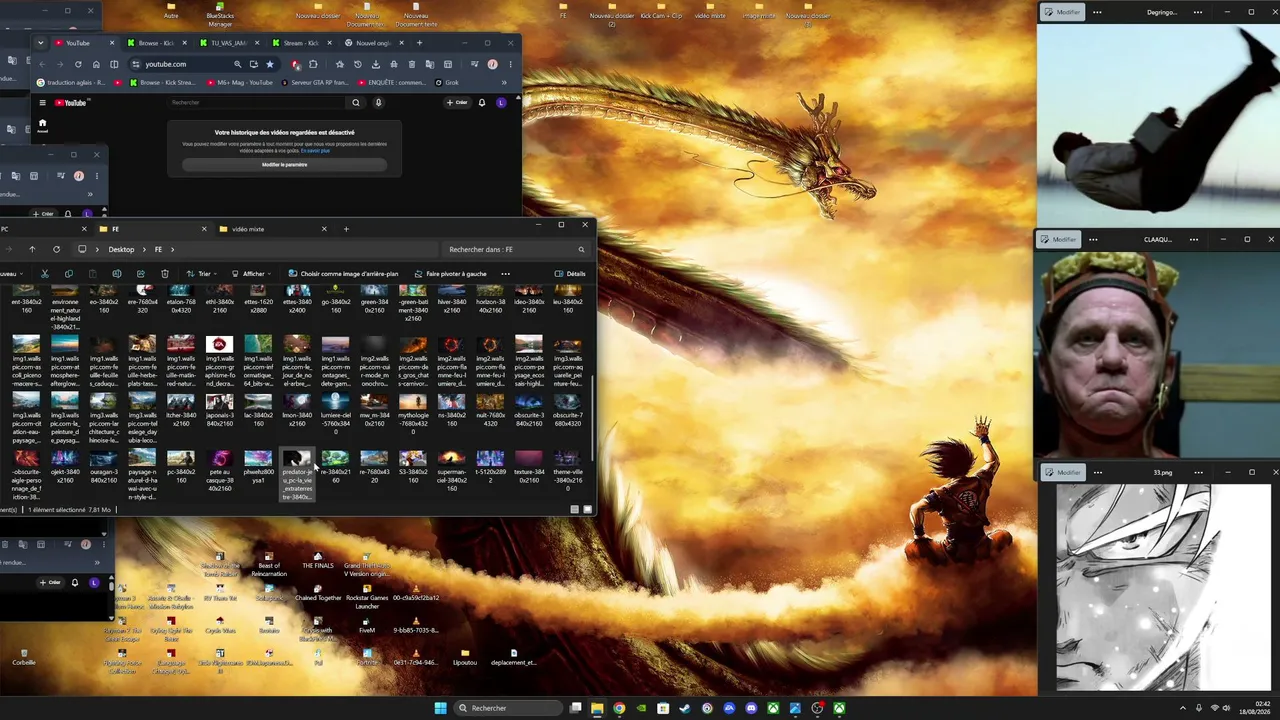Click the YouTube search magnifier button
This screenshot has width=1280, height=720.
pos(355,102)
